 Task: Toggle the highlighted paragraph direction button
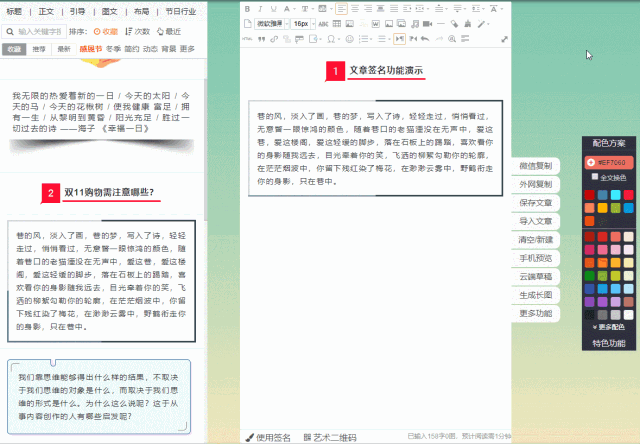pos(399,39)
